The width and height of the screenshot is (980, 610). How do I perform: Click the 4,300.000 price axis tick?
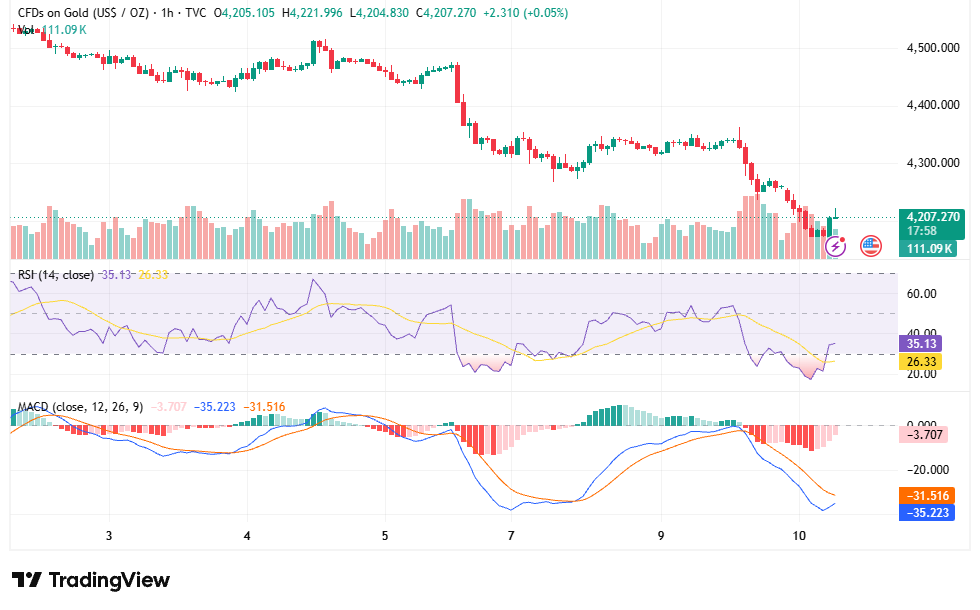[932, 163]
